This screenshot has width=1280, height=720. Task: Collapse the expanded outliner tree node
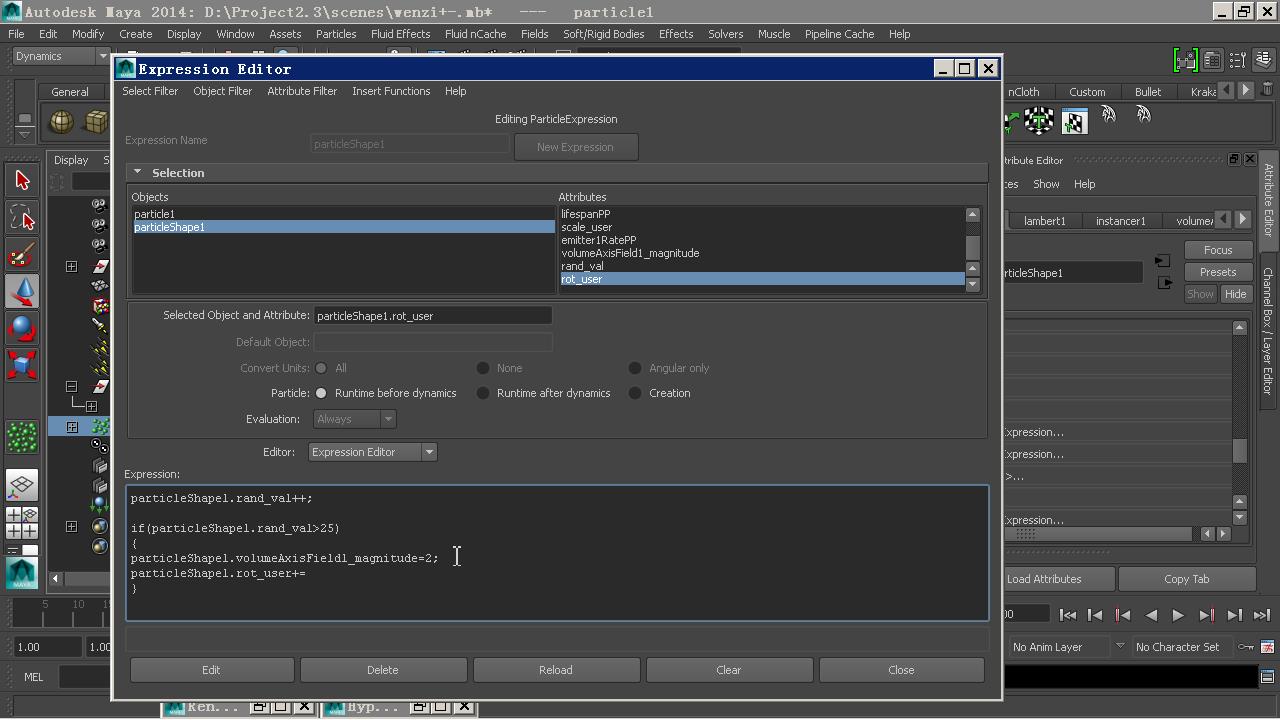click(x=72, y=386)
